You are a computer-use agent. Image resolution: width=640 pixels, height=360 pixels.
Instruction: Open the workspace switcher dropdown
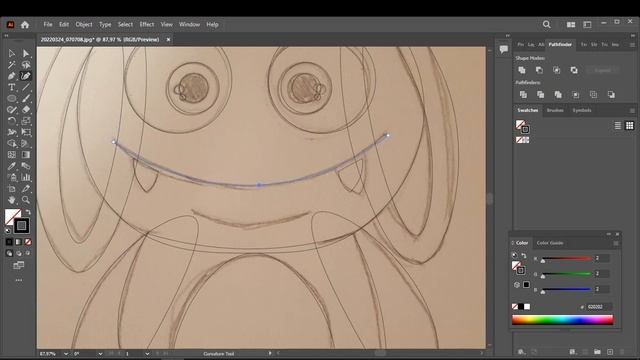[587, 24]
